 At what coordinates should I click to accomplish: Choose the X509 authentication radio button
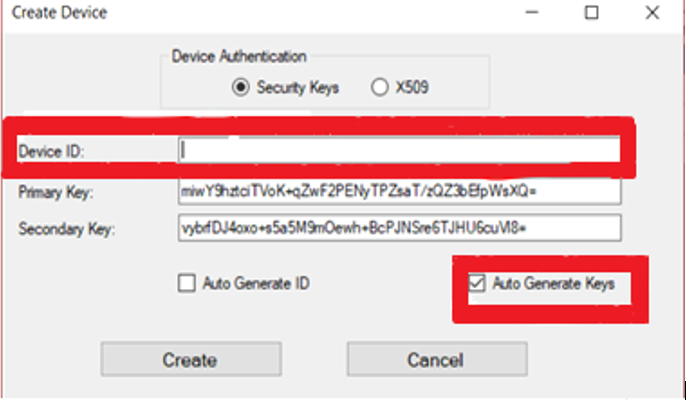click(x=380, y=87)
